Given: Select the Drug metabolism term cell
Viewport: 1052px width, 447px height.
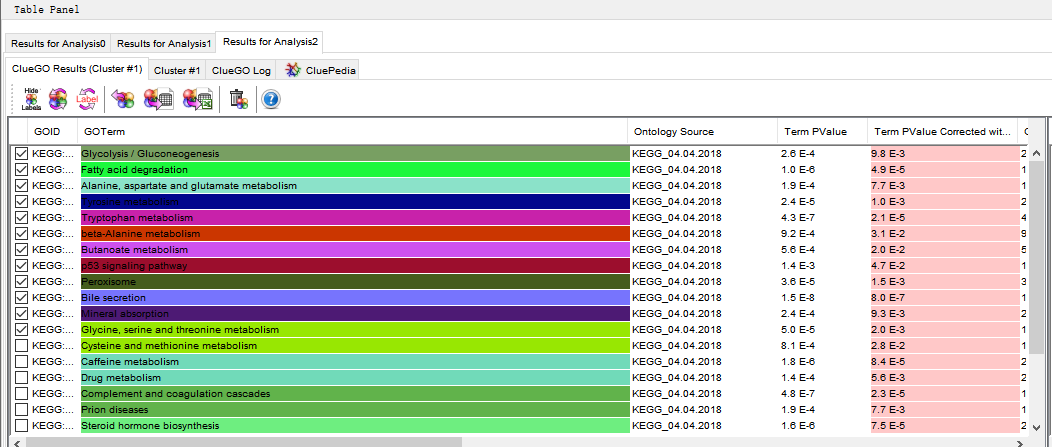Looking at the screenshot, I should coord(354,378).
